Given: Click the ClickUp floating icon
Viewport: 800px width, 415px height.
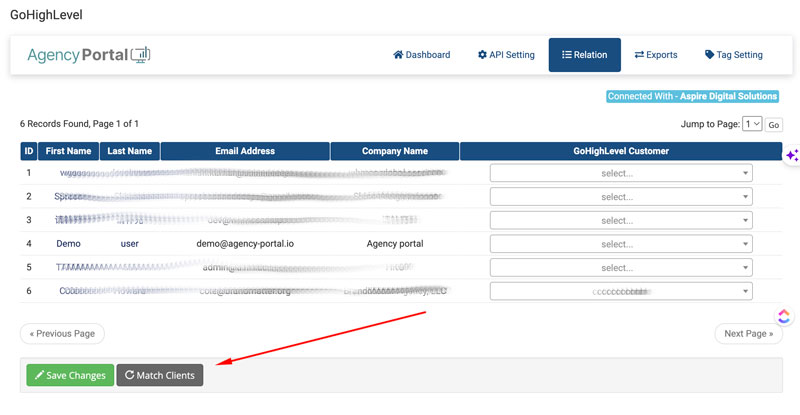Looking at the screenshot, I should [x=784, y=316].
